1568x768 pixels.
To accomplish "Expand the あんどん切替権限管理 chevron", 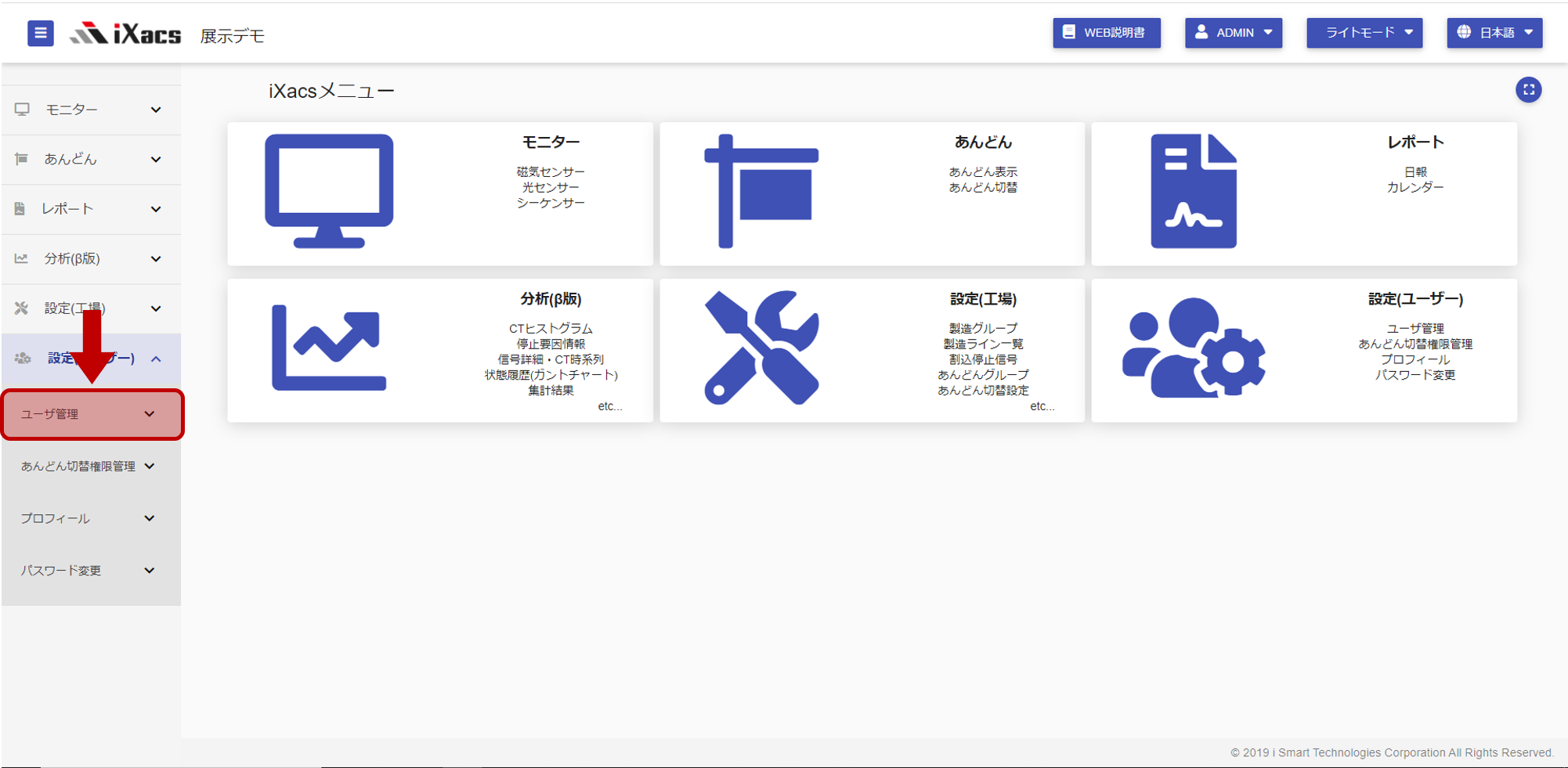I will [x=150, y=466].
